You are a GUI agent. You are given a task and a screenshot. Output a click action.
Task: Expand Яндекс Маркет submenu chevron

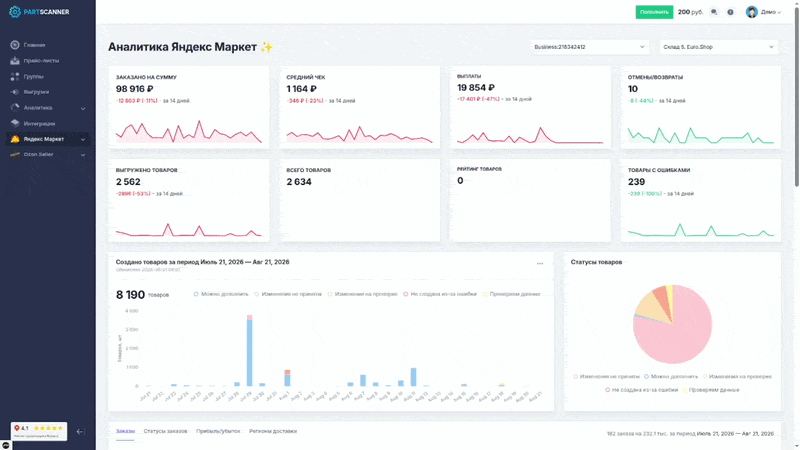pos(83,139)
